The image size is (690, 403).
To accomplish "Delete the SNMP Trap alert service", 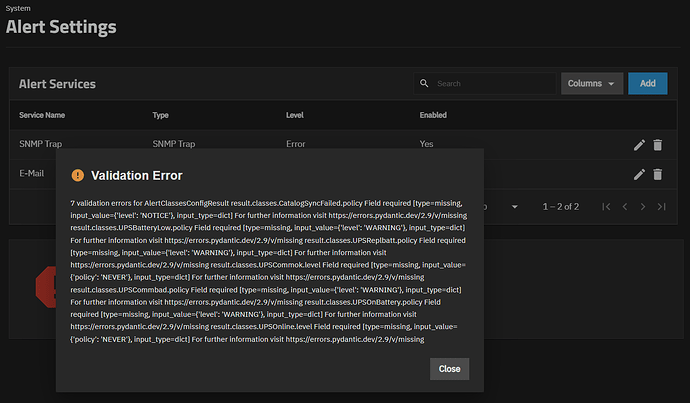I will point(658,145).
